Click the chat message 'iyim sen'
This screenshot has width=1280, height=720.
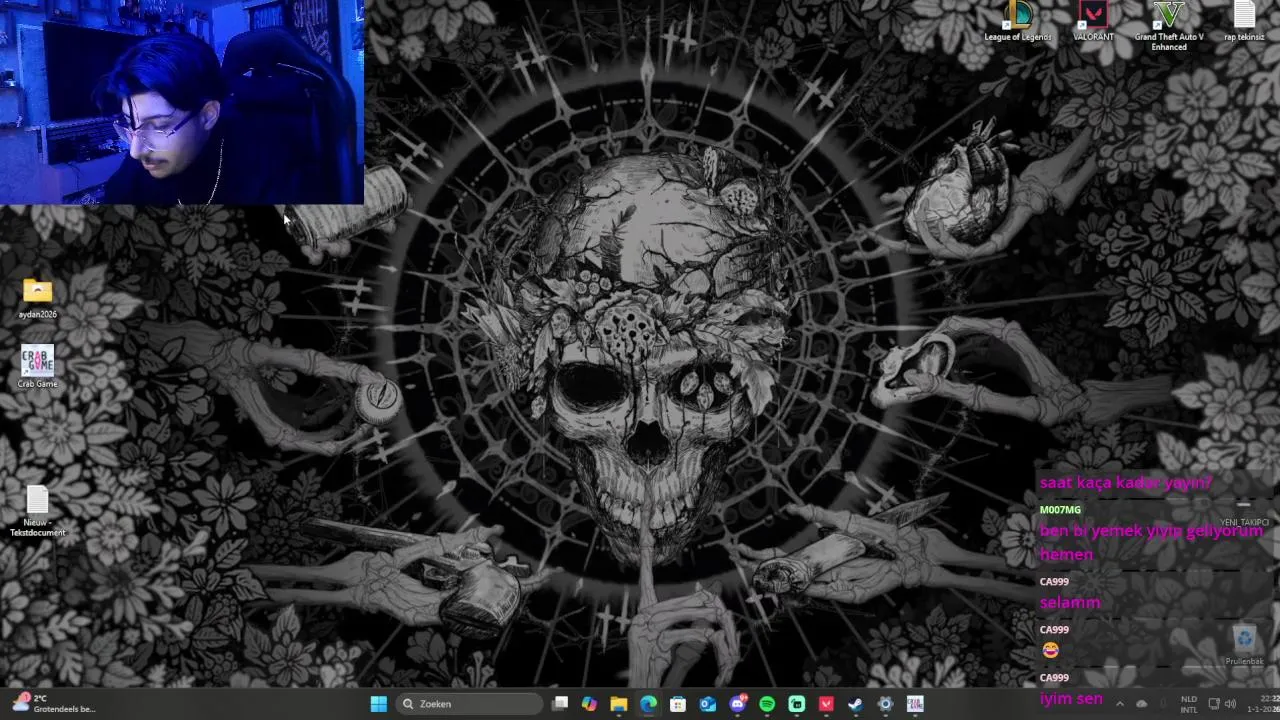[1071, 699]
